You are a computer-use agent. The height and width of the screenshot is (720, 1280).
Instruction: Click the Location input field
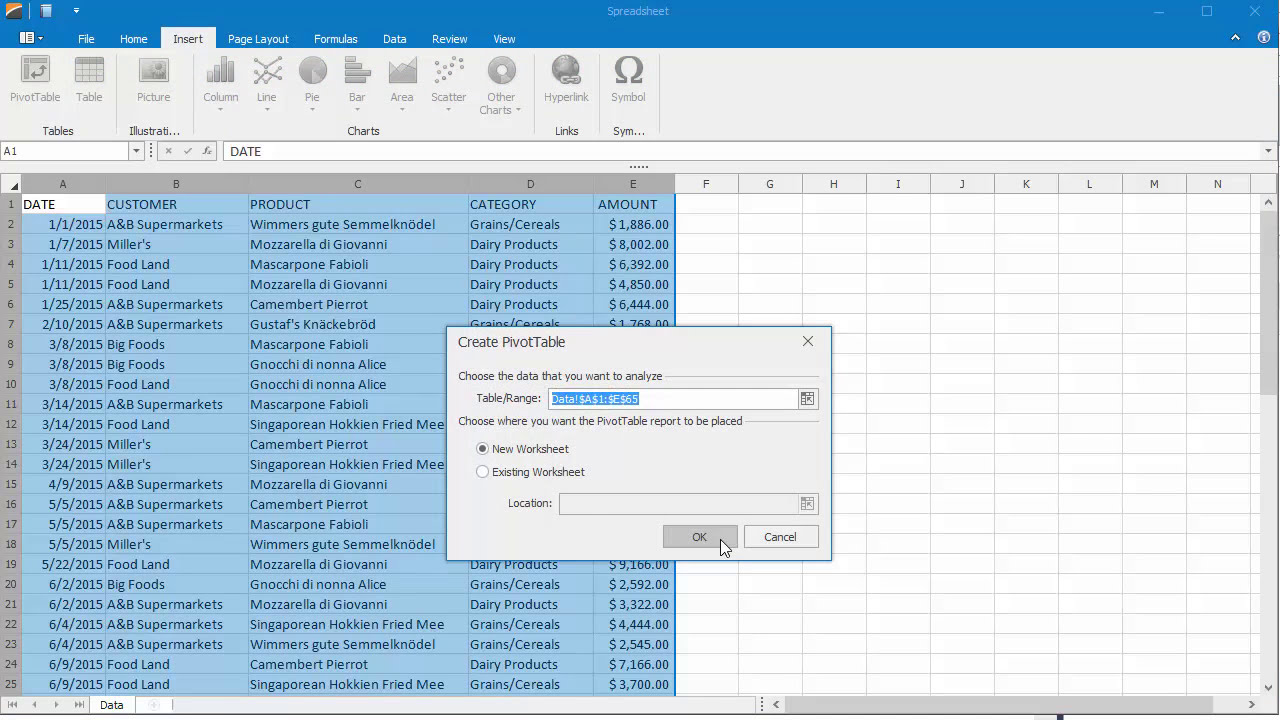click(x=679, y=504)
